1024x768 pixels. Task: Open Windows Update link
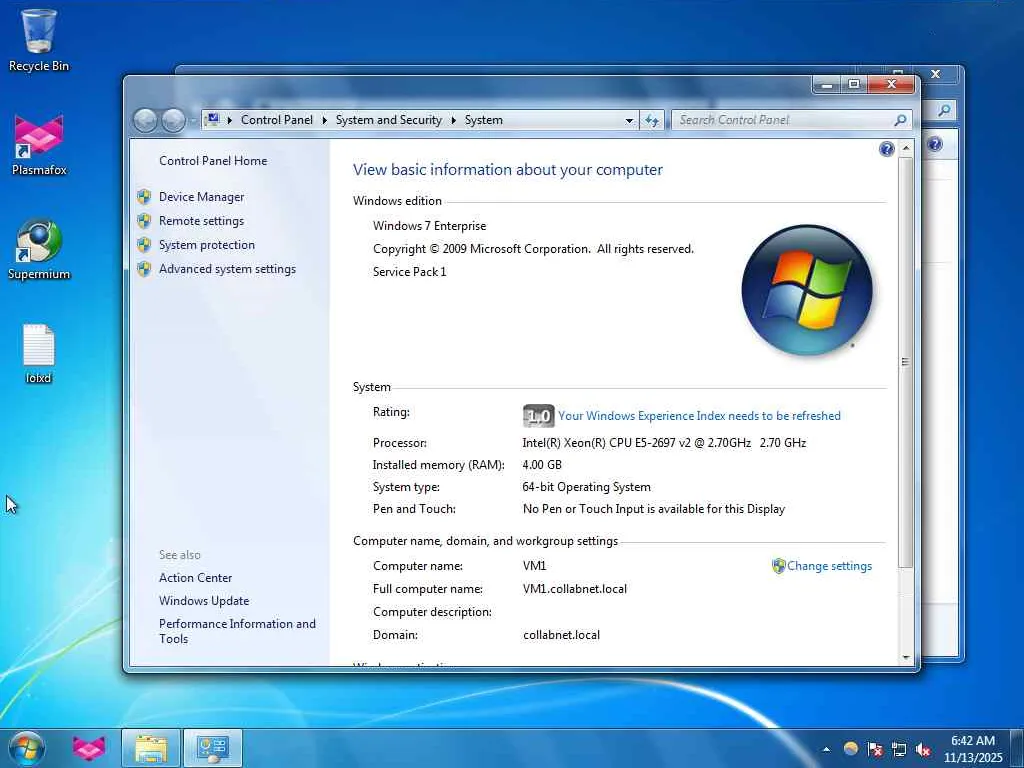[204, 601]
